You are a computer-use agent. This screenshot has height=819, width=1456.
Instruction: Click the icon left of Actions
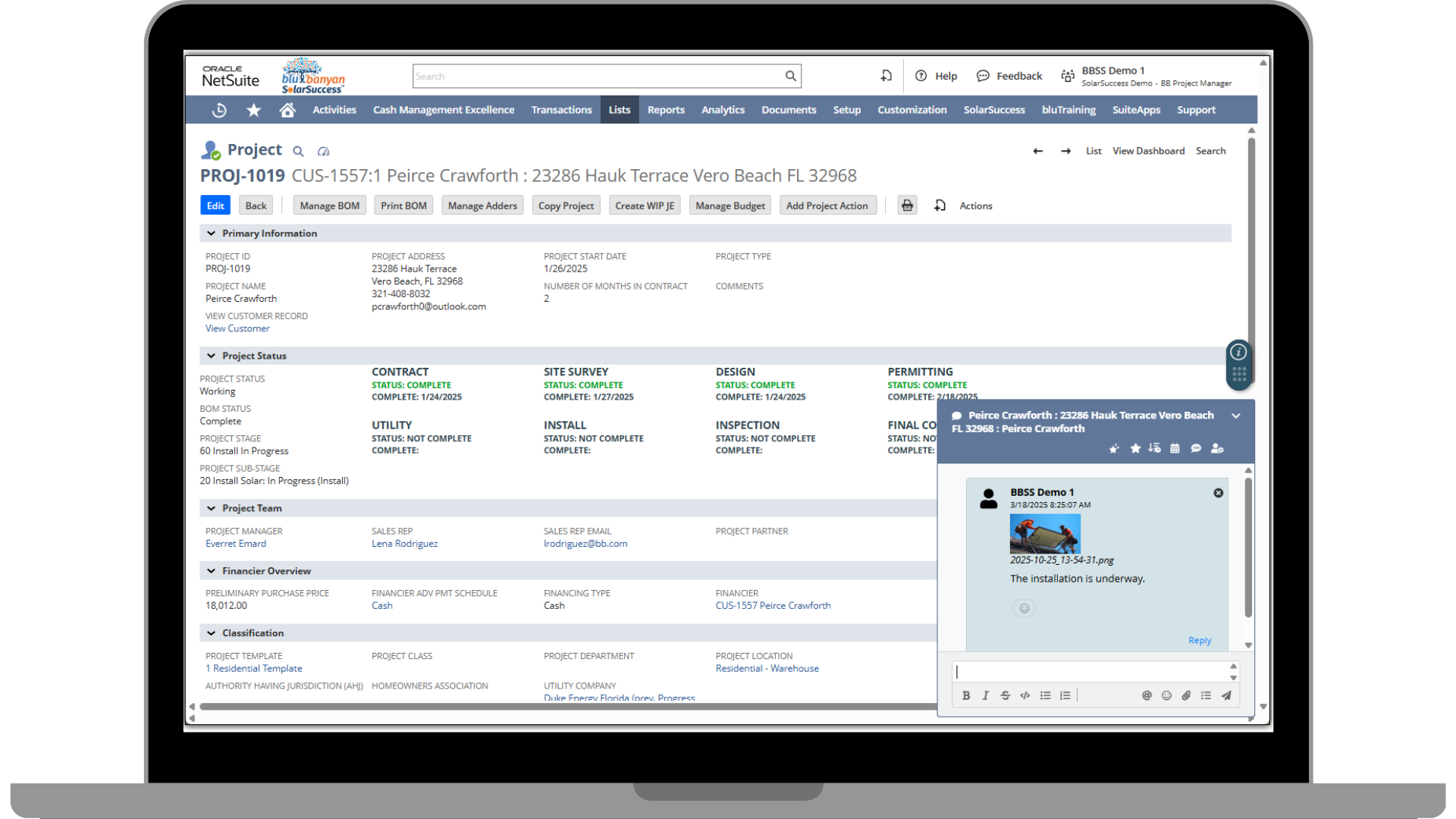(940, 206)
